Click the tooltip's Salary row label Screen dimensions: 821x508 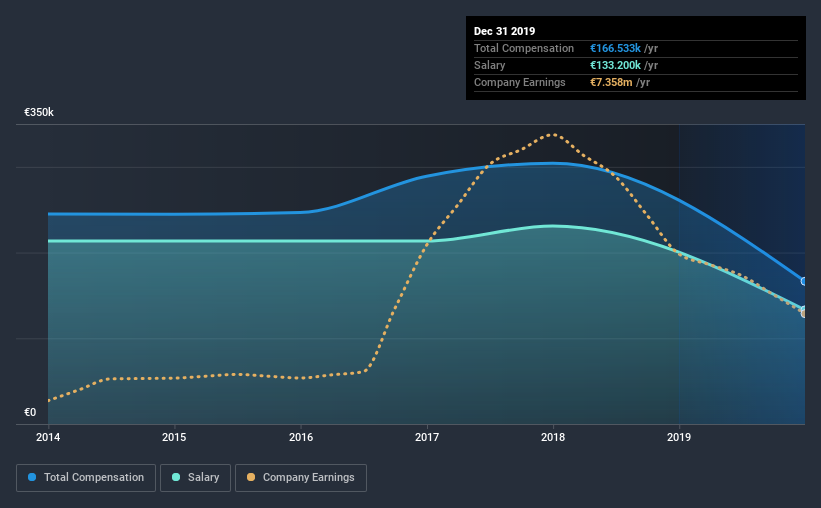tap(490, 65)
